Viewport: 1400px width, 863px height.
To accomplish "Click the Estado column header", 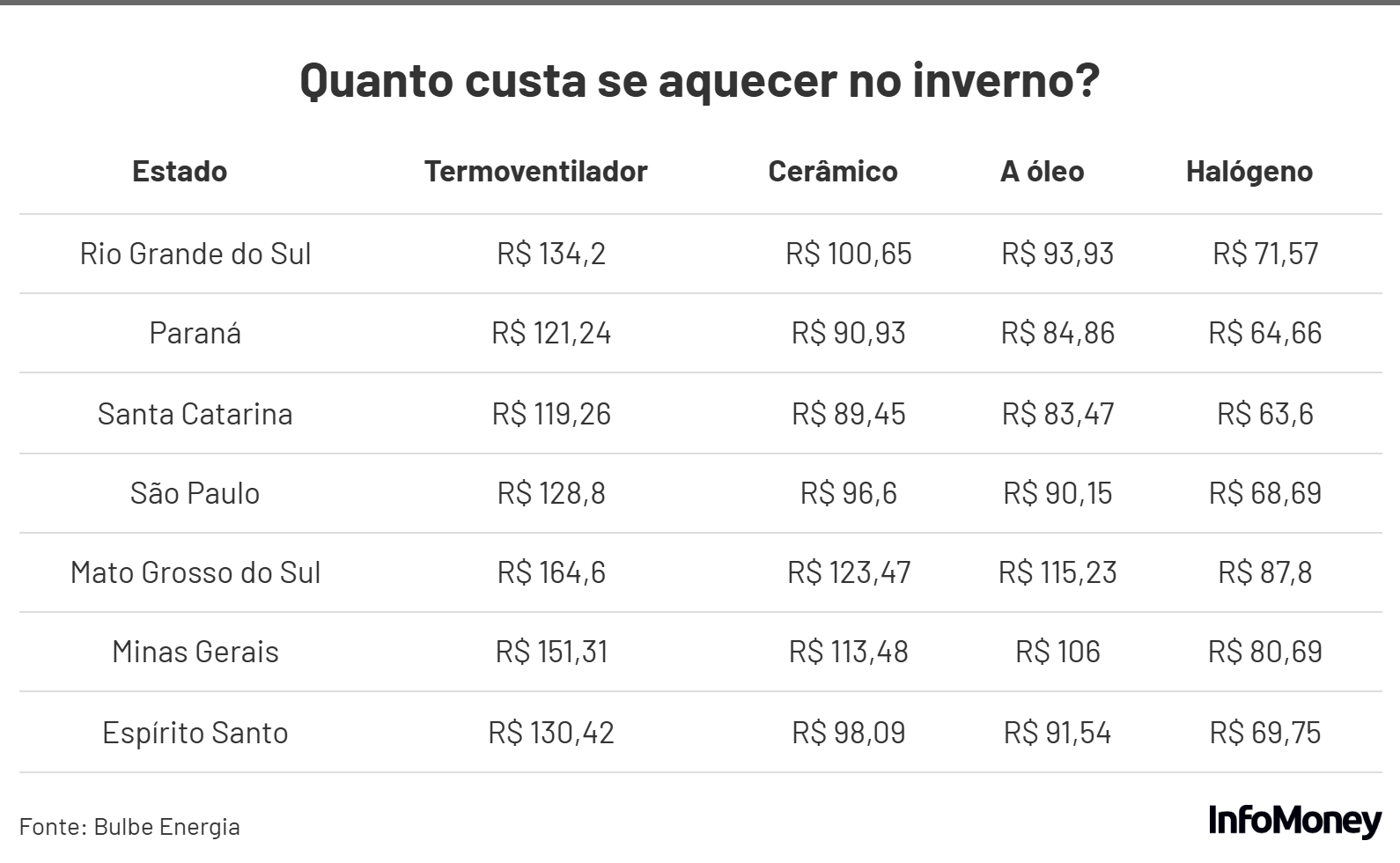I will (x=180, y=171).
